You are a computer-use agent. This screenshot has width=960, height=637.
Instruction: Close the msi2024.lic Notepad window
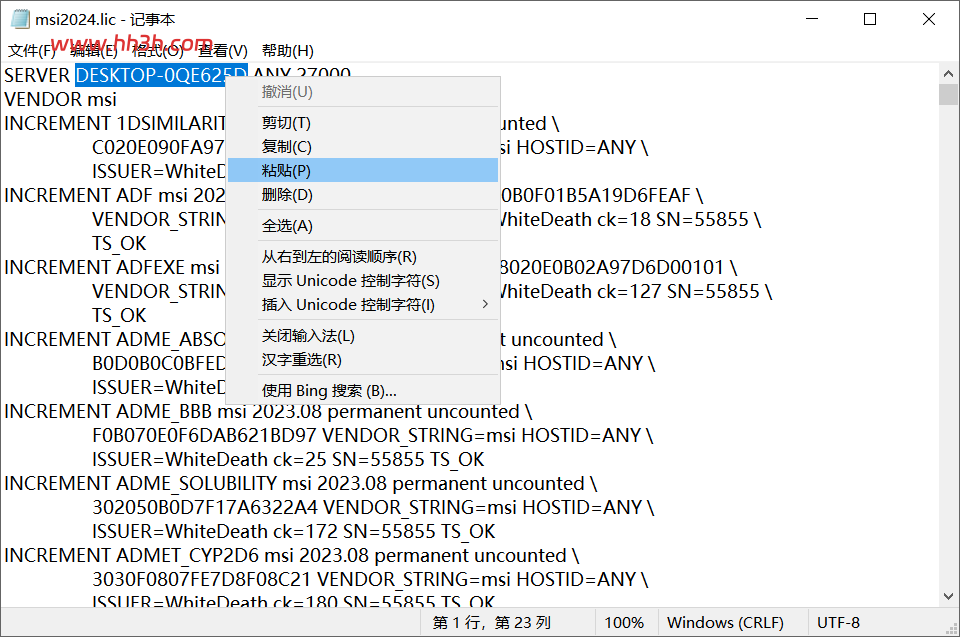928,19
